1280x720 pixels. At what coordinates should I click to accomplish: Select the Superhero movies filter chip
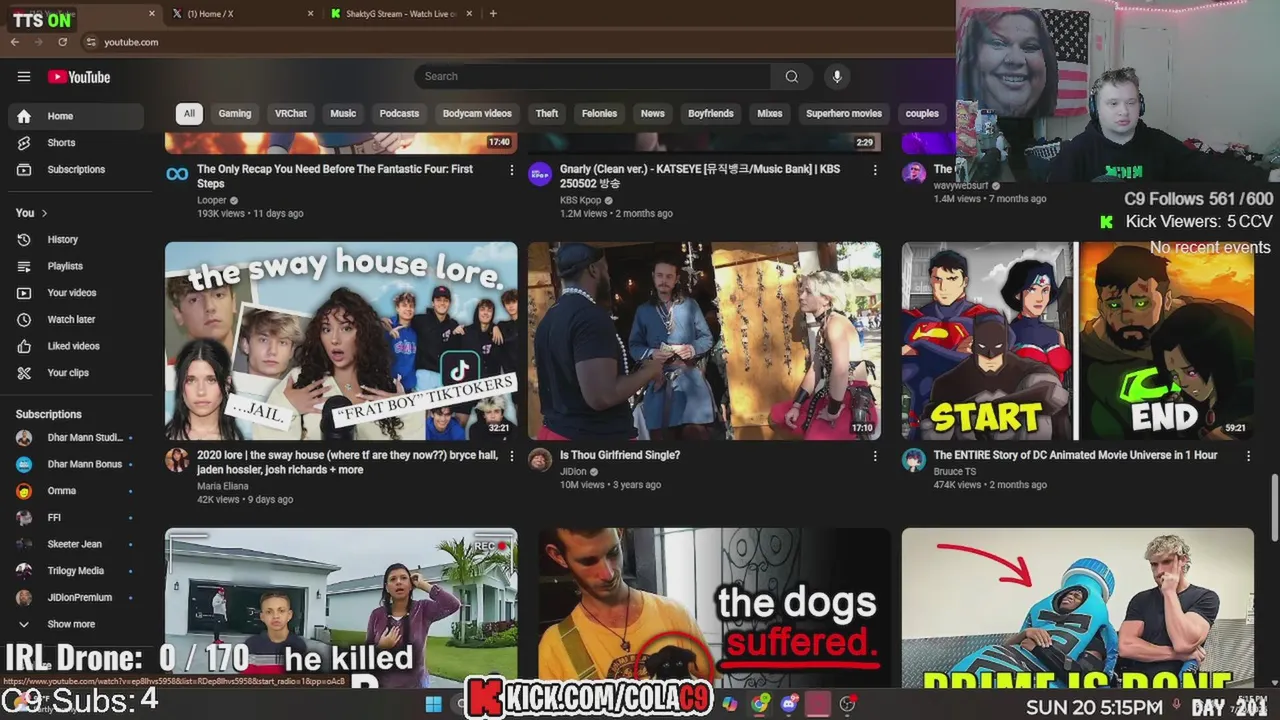tap(844, 113)
